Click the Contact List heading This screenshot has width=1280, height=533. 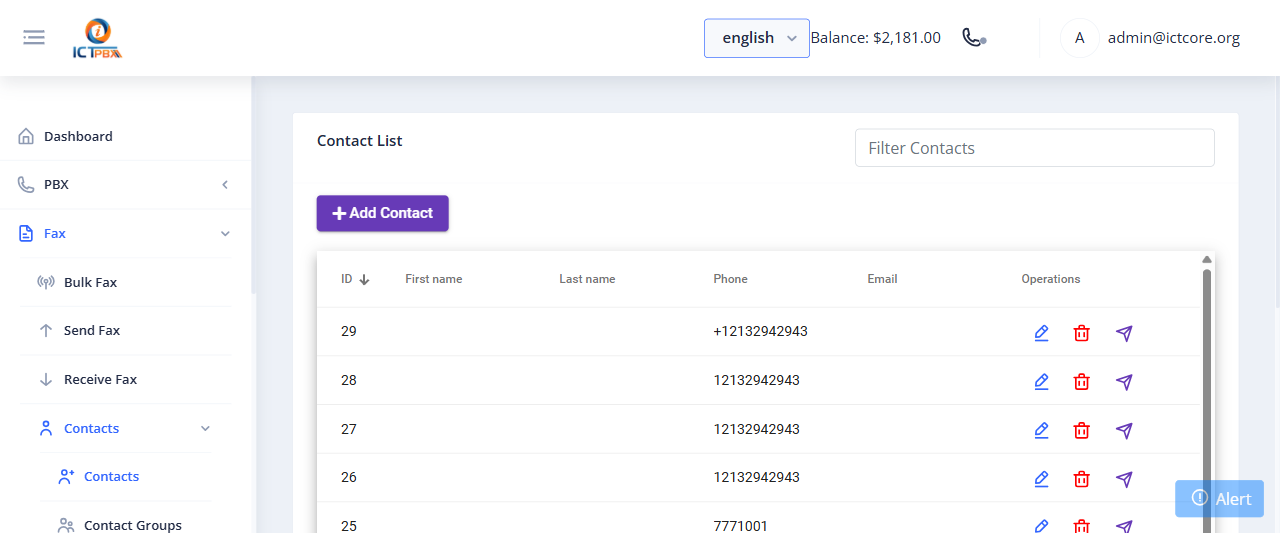[360, 141]
